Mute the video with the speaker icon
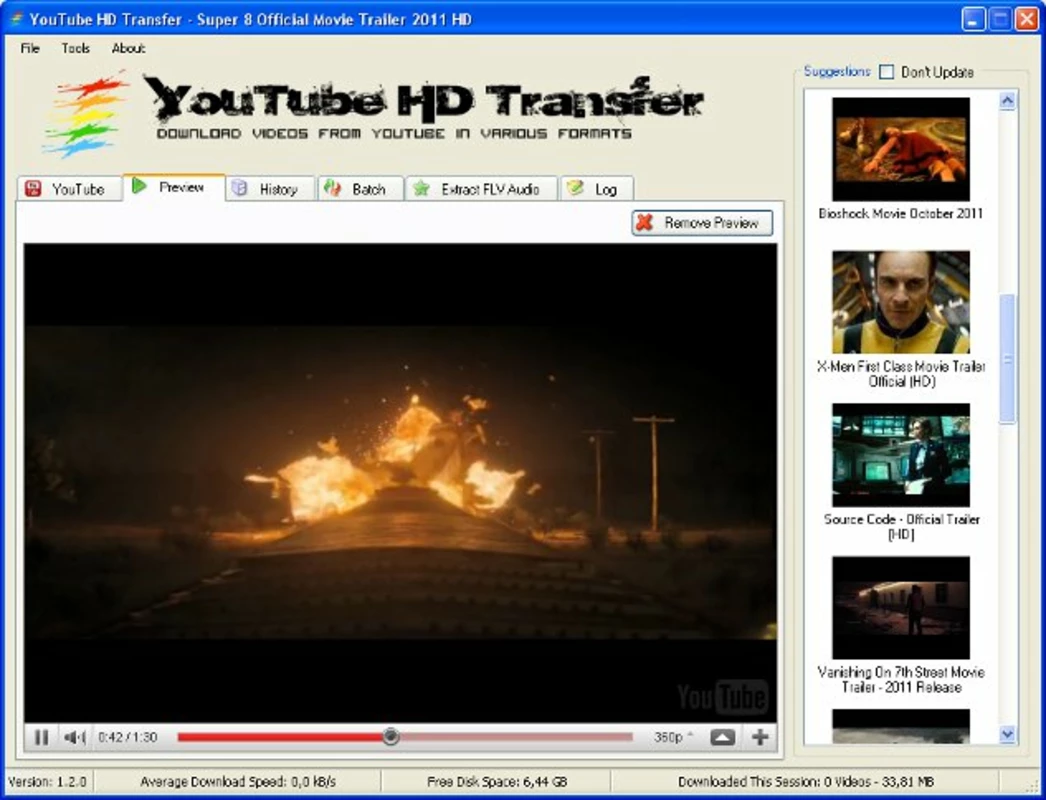 (x=74, y=737)
